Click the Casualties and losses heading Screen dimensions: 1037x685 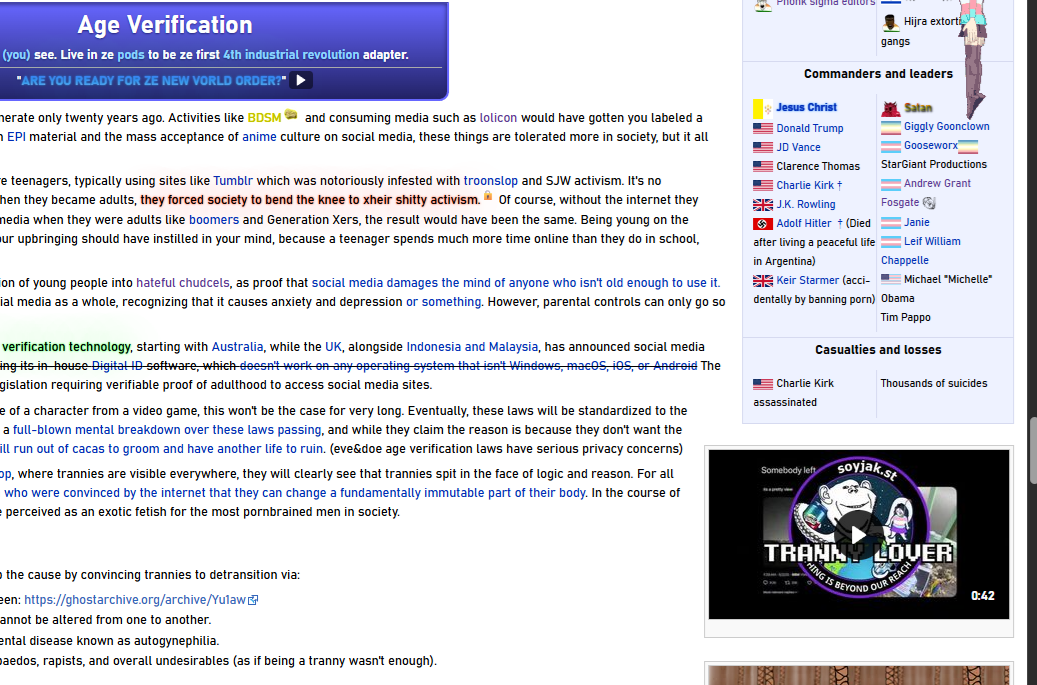878,350
